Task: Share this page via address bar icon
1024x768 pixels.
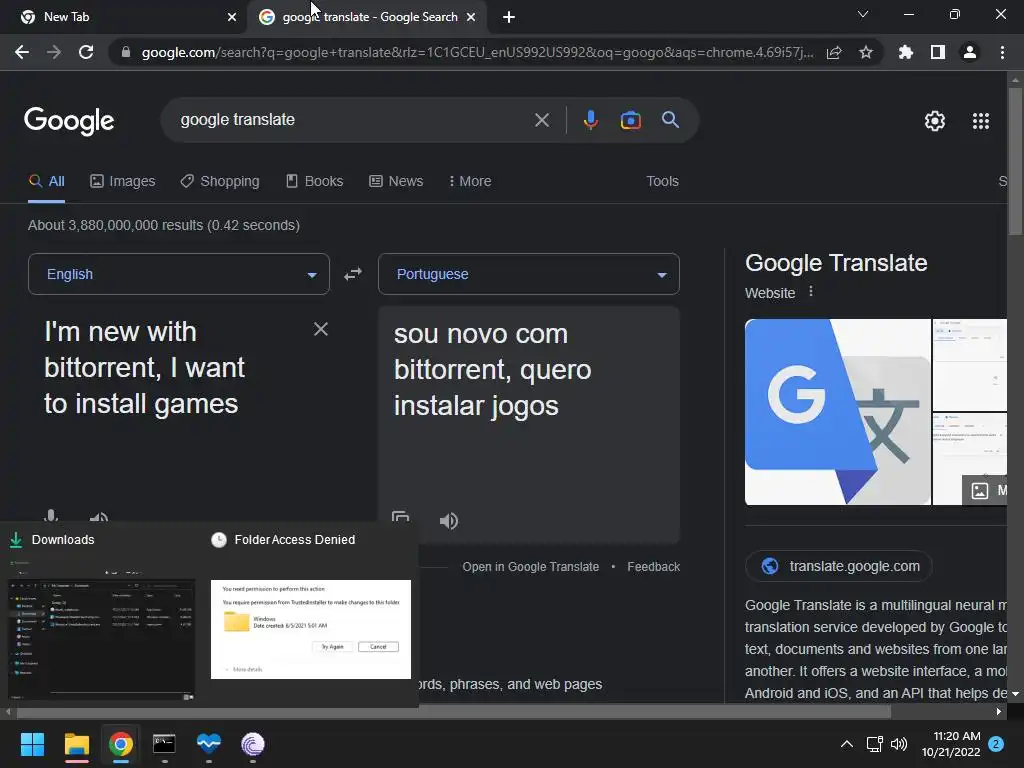Action: pos(834,53)
